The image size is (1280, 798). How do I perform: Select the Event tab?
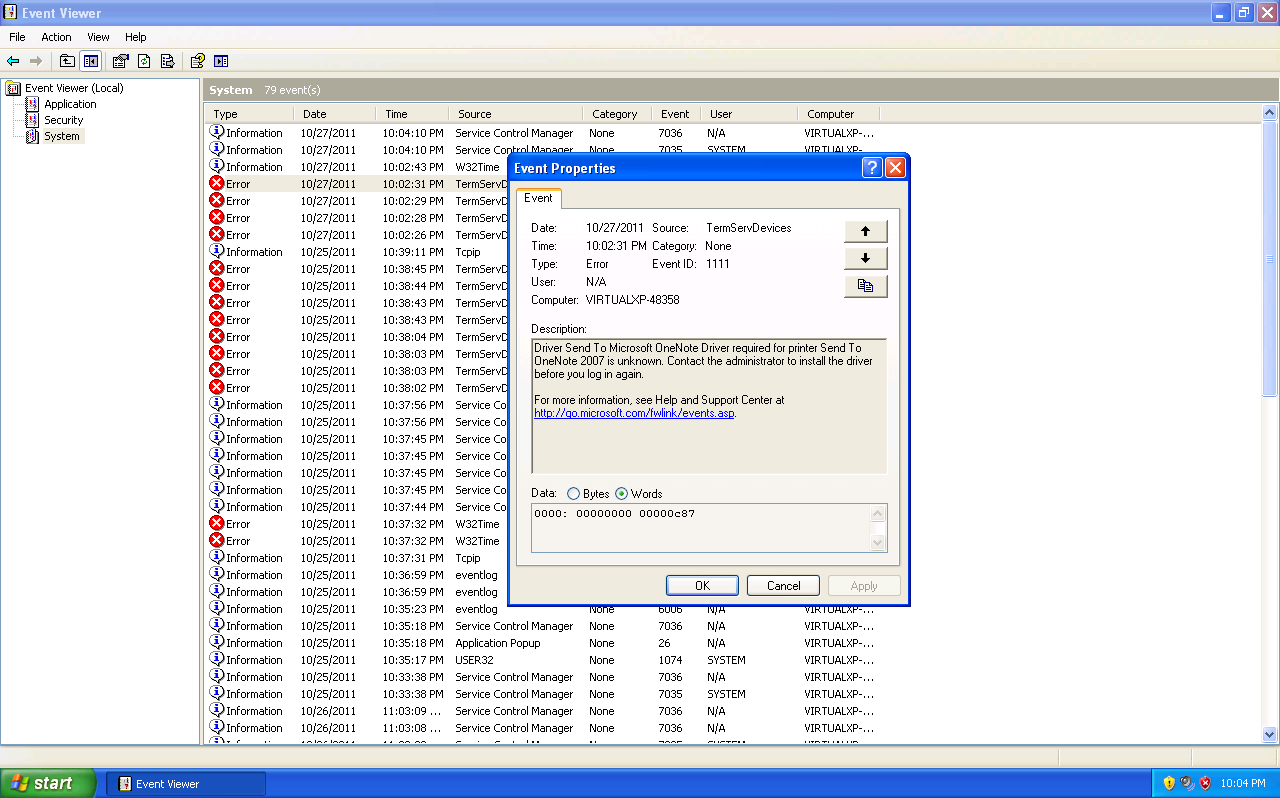pos(539,198)
